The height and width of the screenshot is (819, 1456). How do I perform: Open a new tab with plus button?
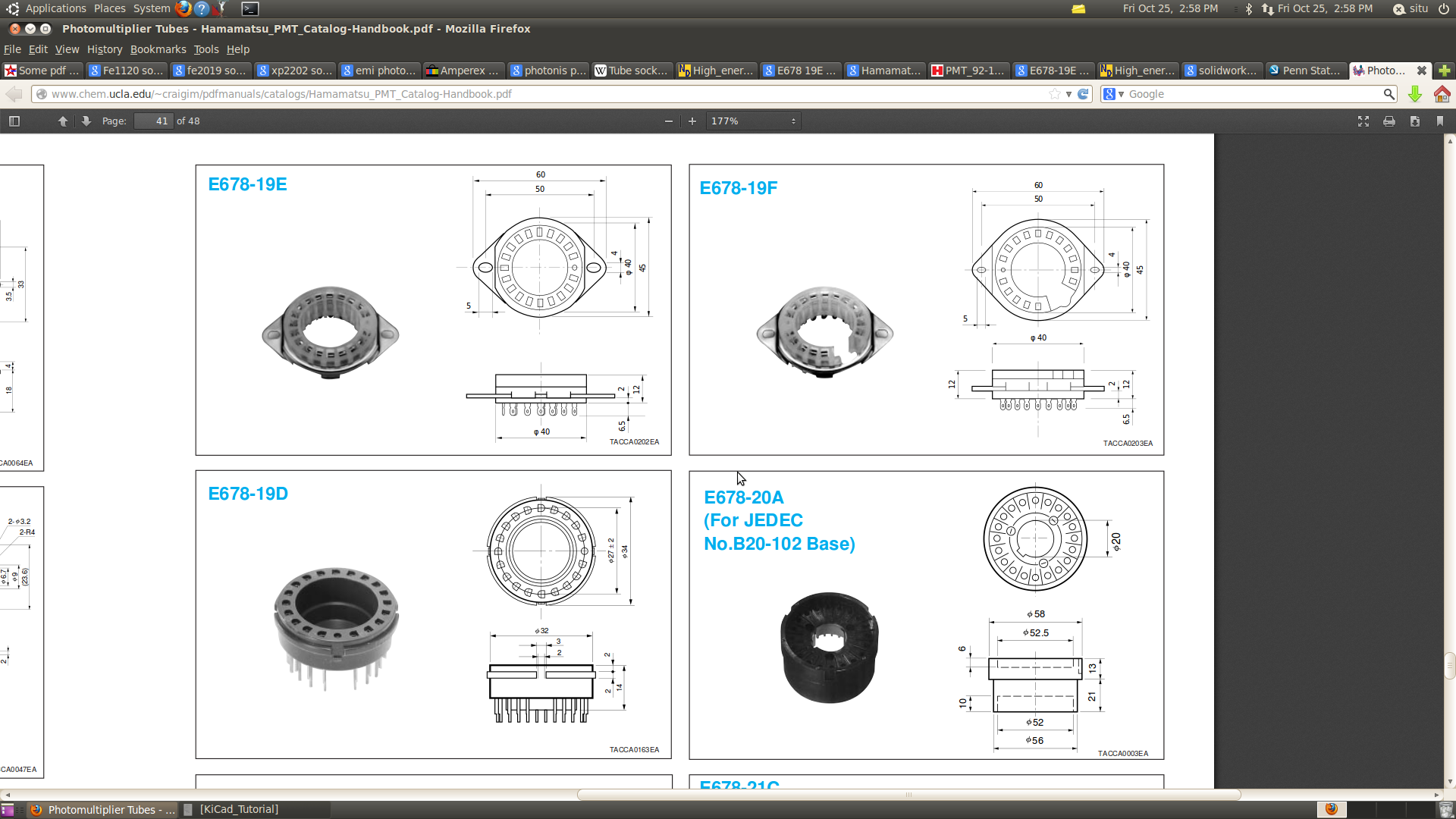1444,71
